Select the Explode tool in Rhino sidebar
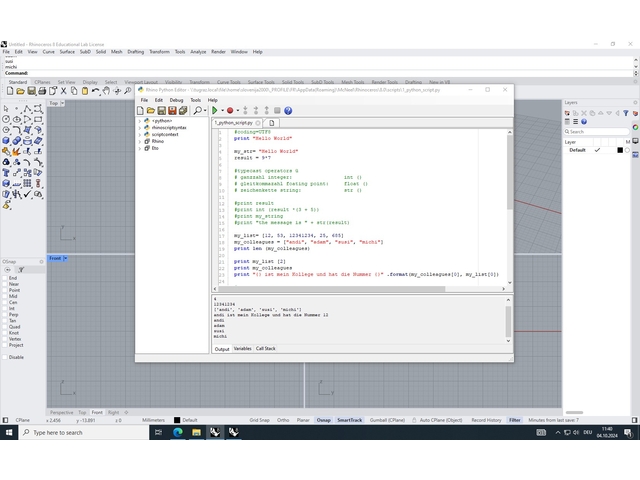This screenshot has width=640, height=480. pos(16,152)
